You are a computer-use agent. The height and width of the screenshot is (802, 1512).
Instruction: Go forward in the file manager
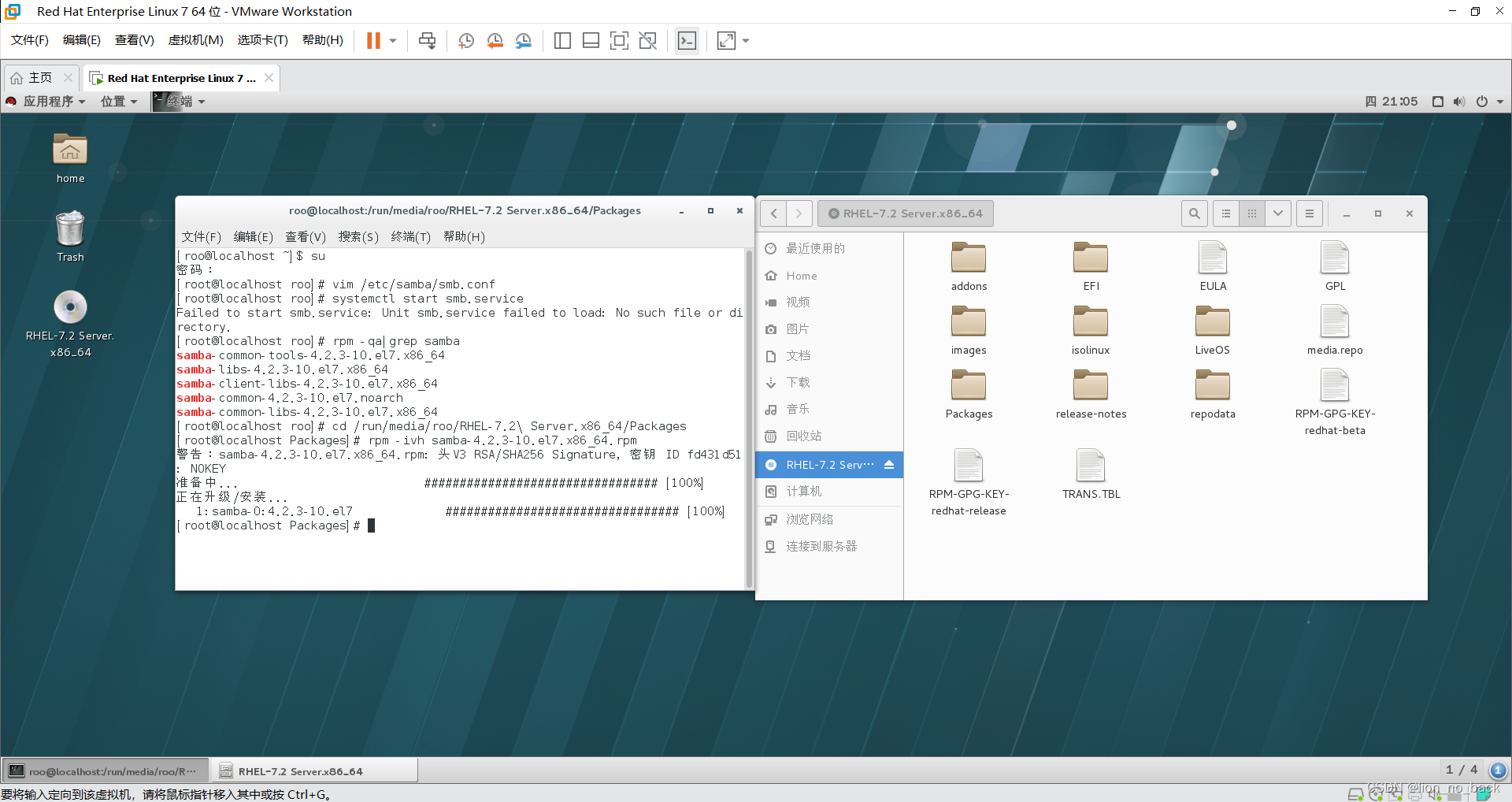[799, 213]
